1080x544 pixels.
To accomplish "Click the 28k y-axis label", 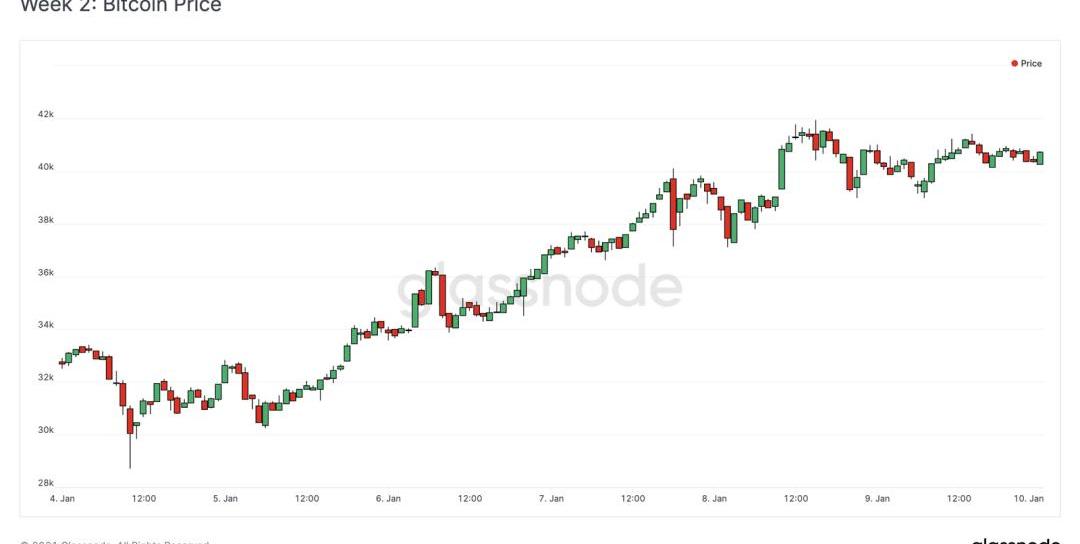I will tap(45, 483).
